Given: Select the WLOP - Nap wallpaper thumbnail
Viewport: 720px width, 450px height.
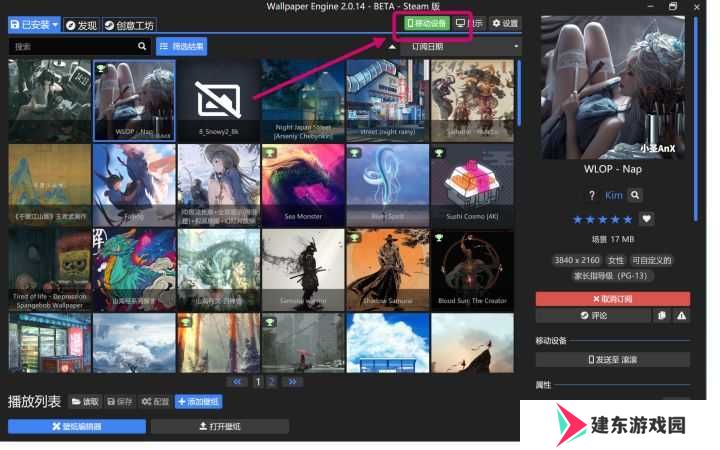Looking at the screenshot, I should [134, 101].
